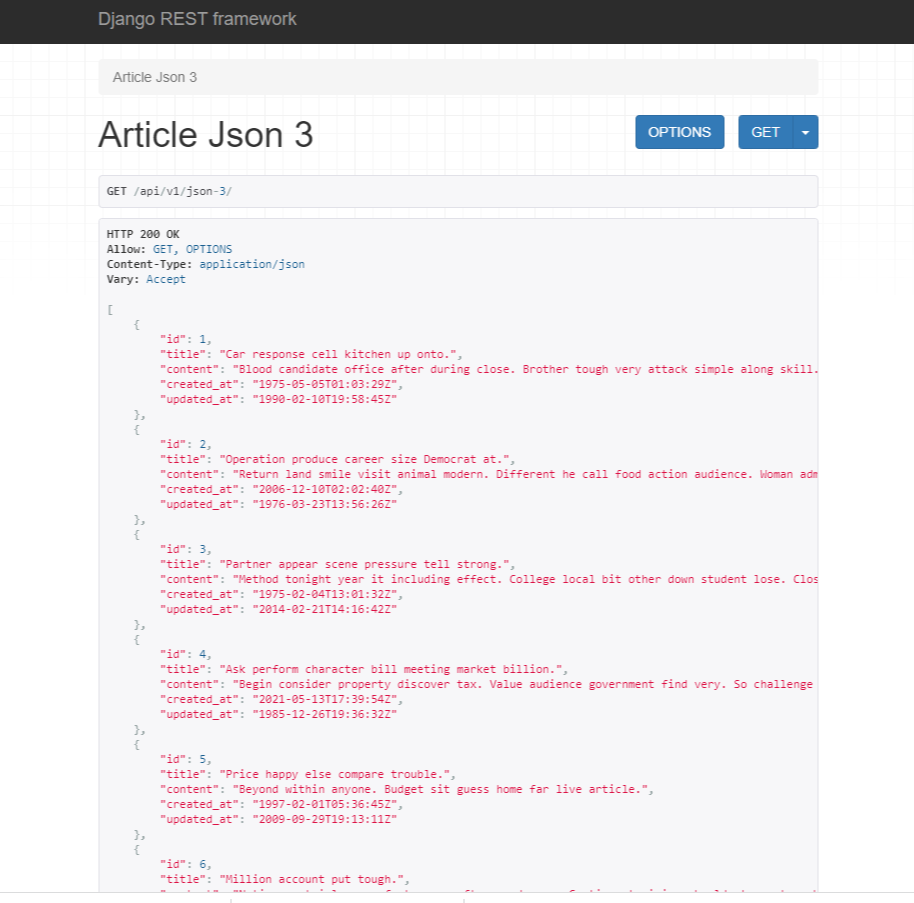Select the application/json content type value

[x=252, y=265]
